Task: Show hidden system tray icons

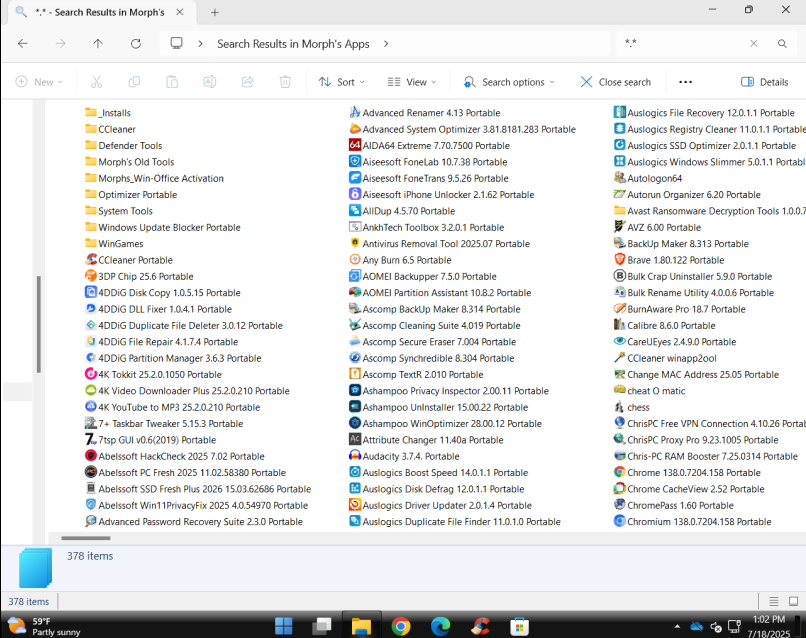Action: (x=677, y=626)
